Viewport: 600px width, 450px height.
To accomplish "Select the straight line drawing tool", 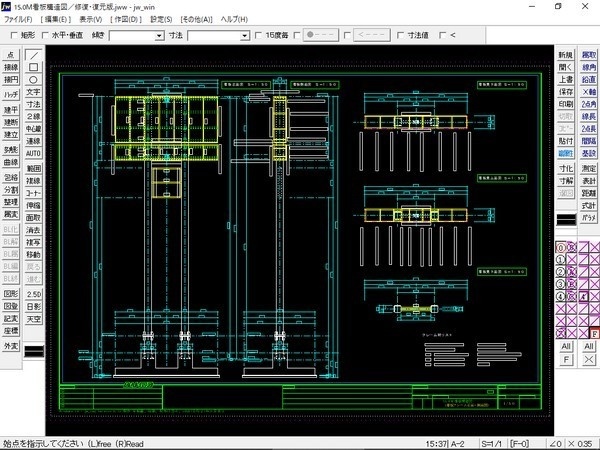I will click(33, 55).
